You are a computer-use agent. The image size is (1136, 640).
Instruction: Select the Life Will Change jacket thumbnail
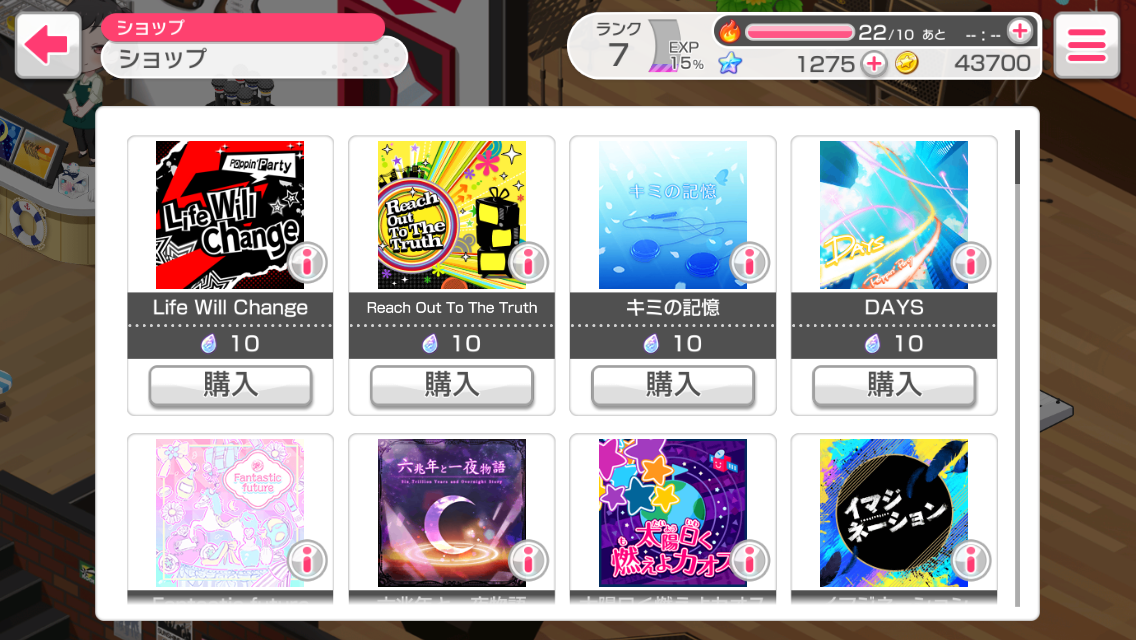pyautogui.click(x=230, y=215)
